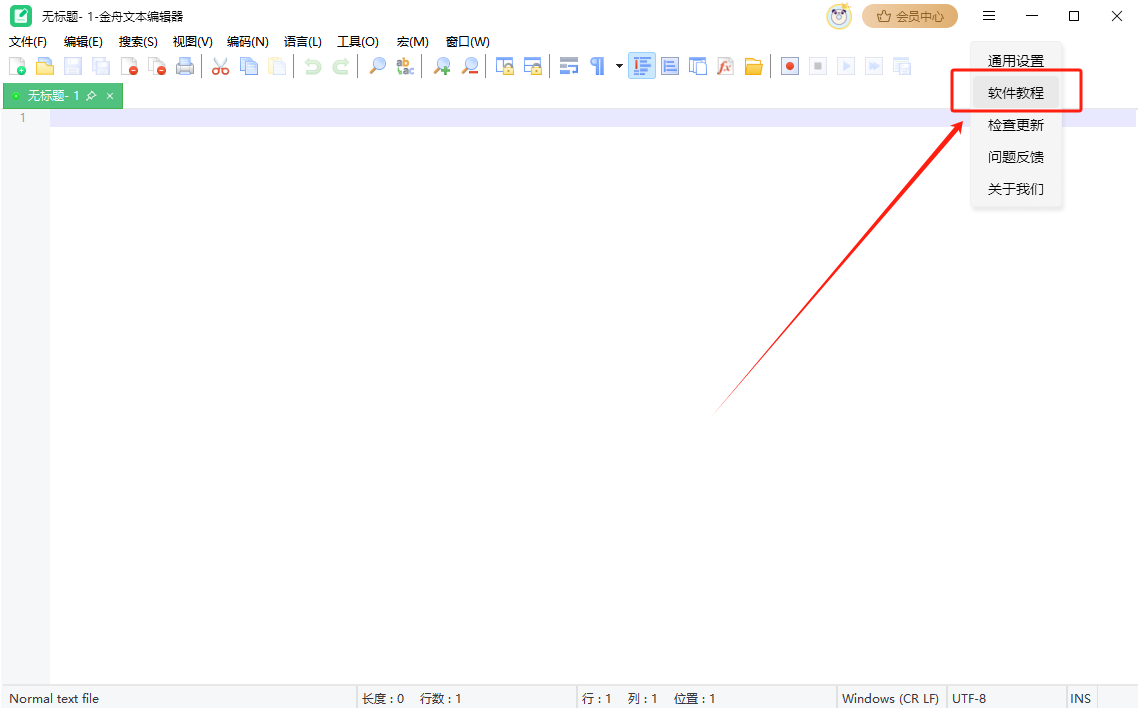Cut selection with scissors icon

pos(220,67)
